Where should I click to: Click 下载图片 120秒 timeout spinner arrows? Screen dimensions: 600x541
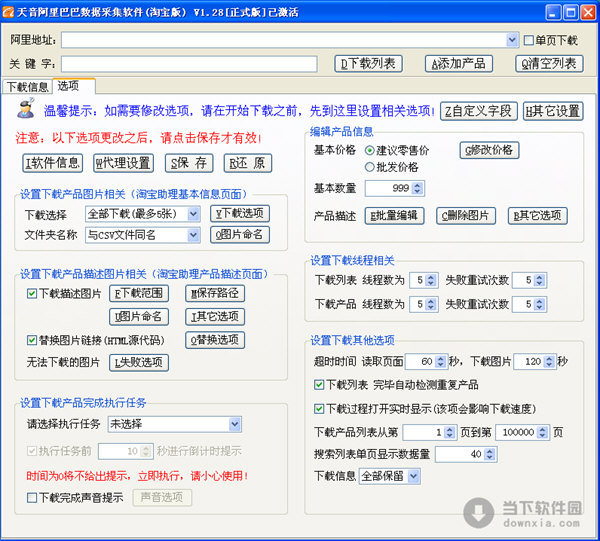coord(549,362)
